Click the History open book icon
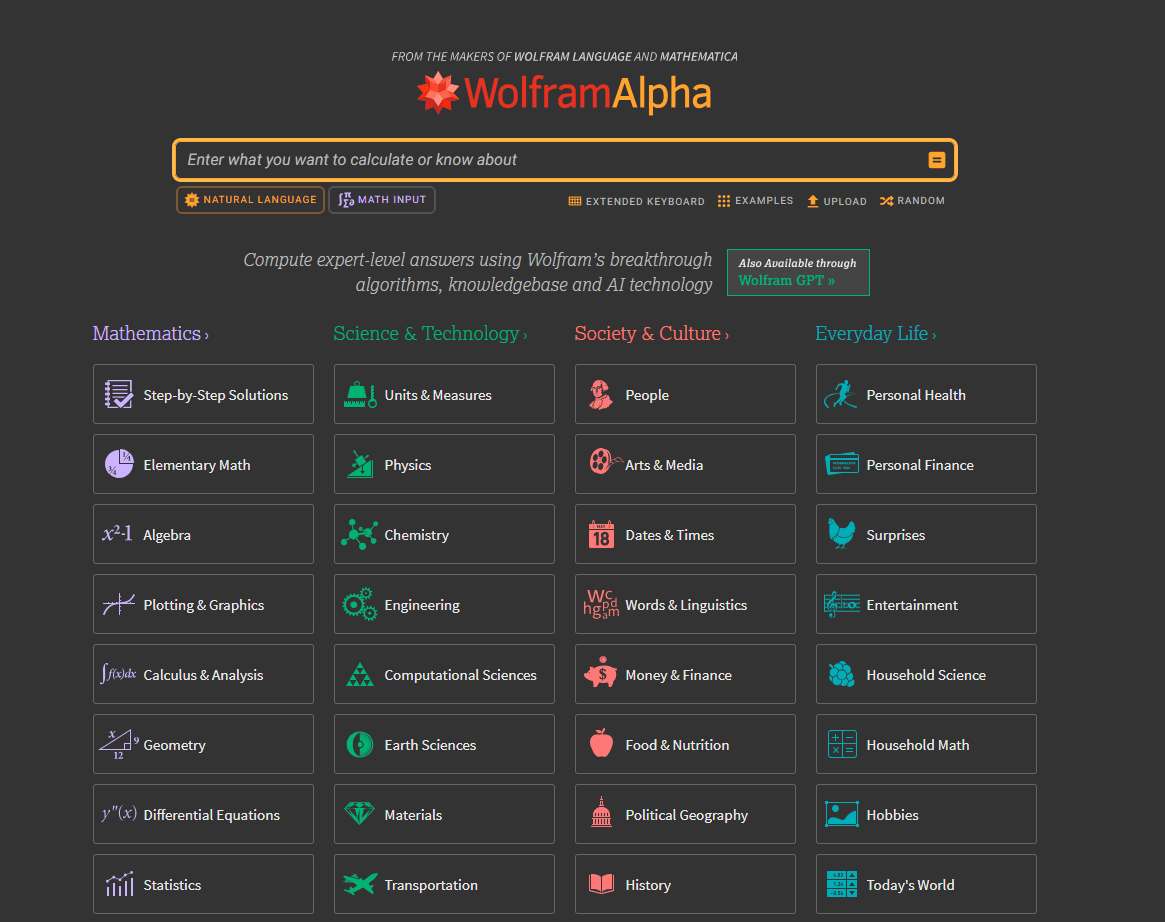Image resolution: width=1165 pixels, height=922 pixels. (601, 883)
